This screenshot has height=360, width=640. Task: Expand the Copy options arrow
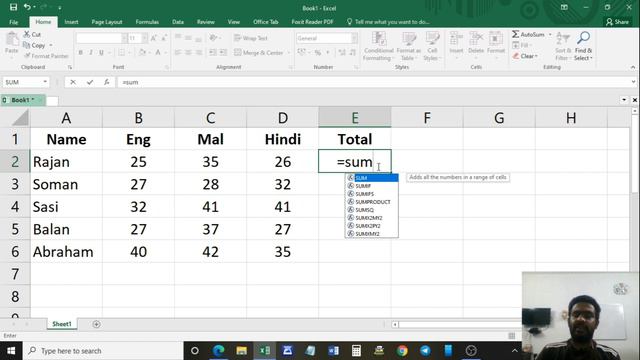[x=51, y=45]
